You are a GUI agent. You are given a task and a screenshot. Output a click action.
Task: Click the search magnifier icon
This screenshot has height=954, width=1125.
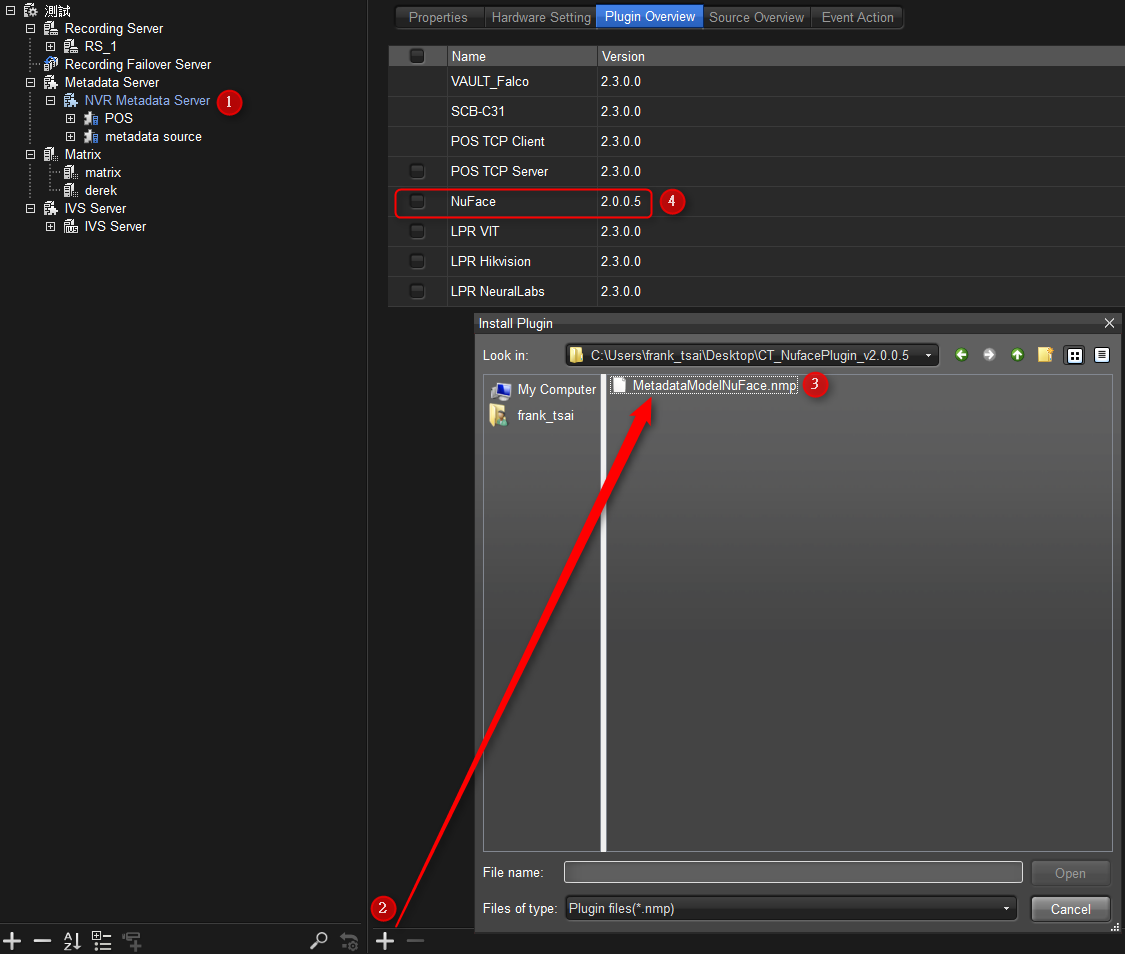pyautogui.click(x=318, y=940)
